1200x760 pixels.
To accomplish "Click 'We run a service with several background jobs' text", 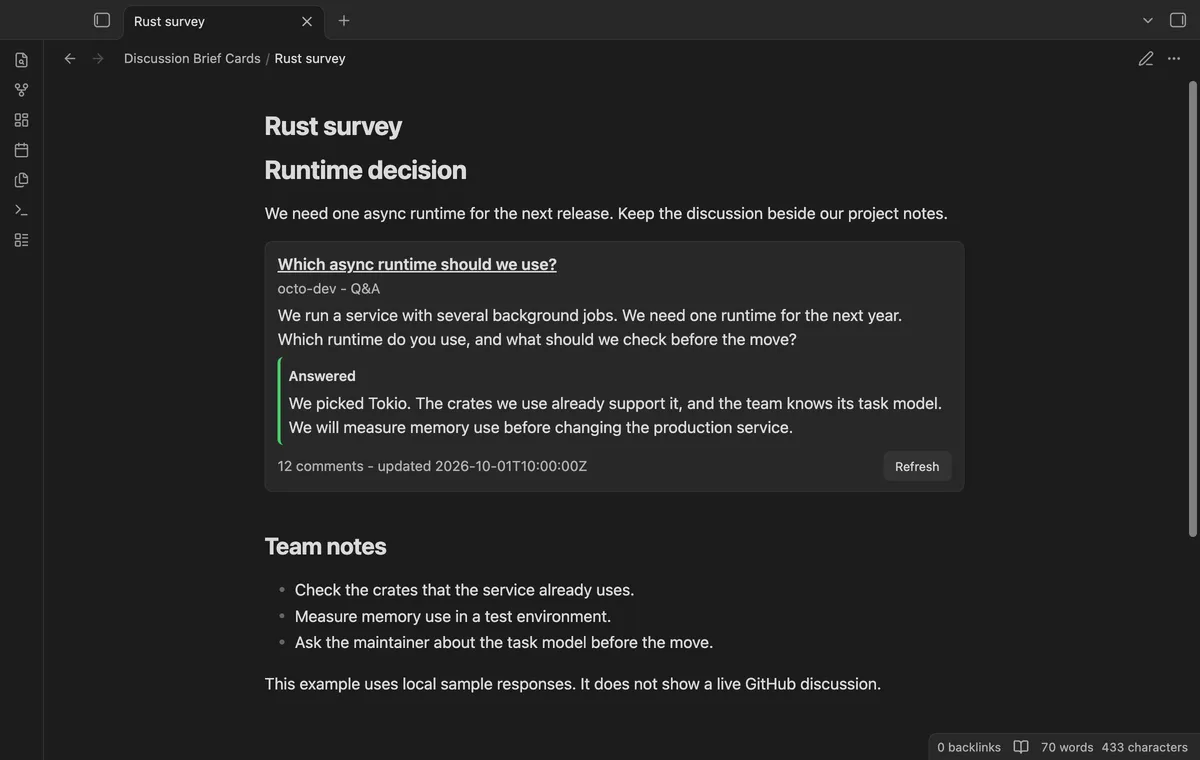I will tap(590, 327).
